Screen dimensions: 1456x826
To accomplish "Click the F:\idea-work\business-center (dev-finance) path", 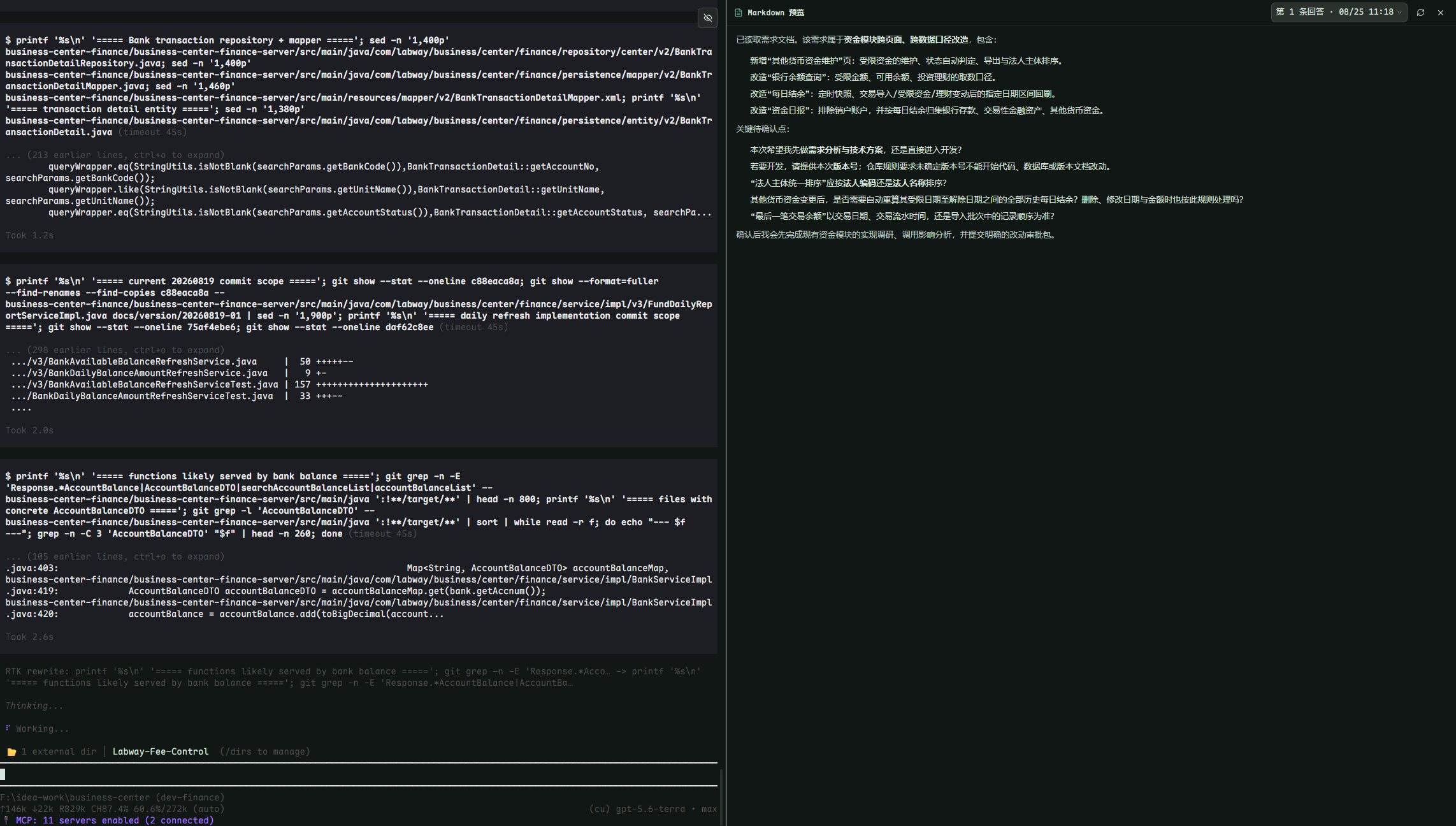I will tap(112, 797).
